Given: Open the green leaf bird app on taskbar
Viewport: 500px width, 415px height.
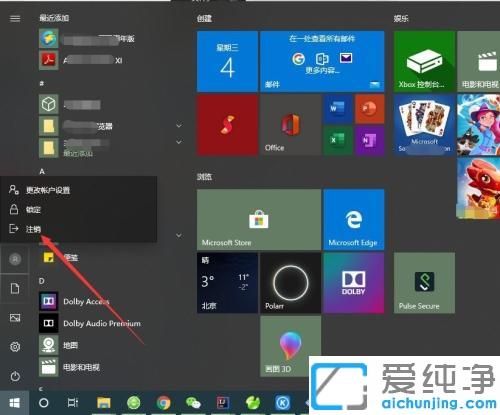Looking at the screenshot, I should coord(253,403).
